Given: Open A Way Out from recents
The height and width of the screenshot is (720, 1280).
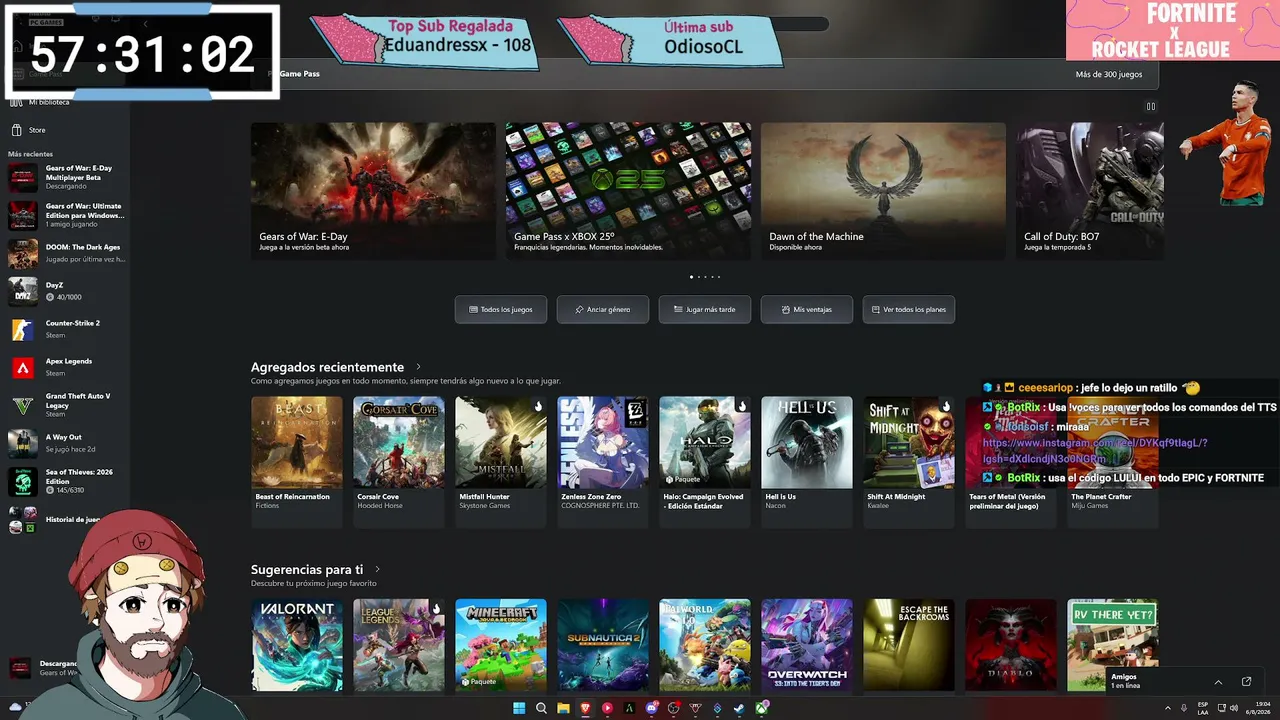Looking at the screenshot, I should click(x=65, y=443).
